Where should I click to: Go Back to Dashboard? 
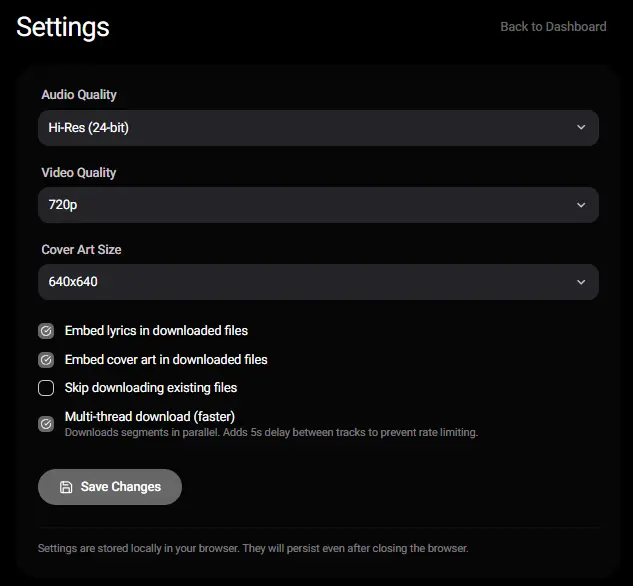pos(553,27)
